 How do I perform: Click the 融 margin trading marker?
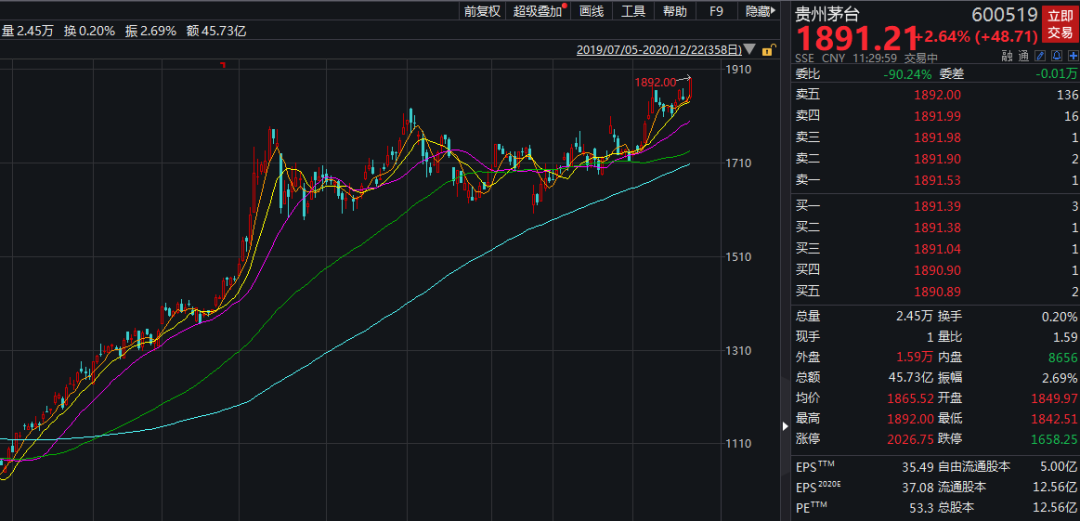[x=1008, y=57]
